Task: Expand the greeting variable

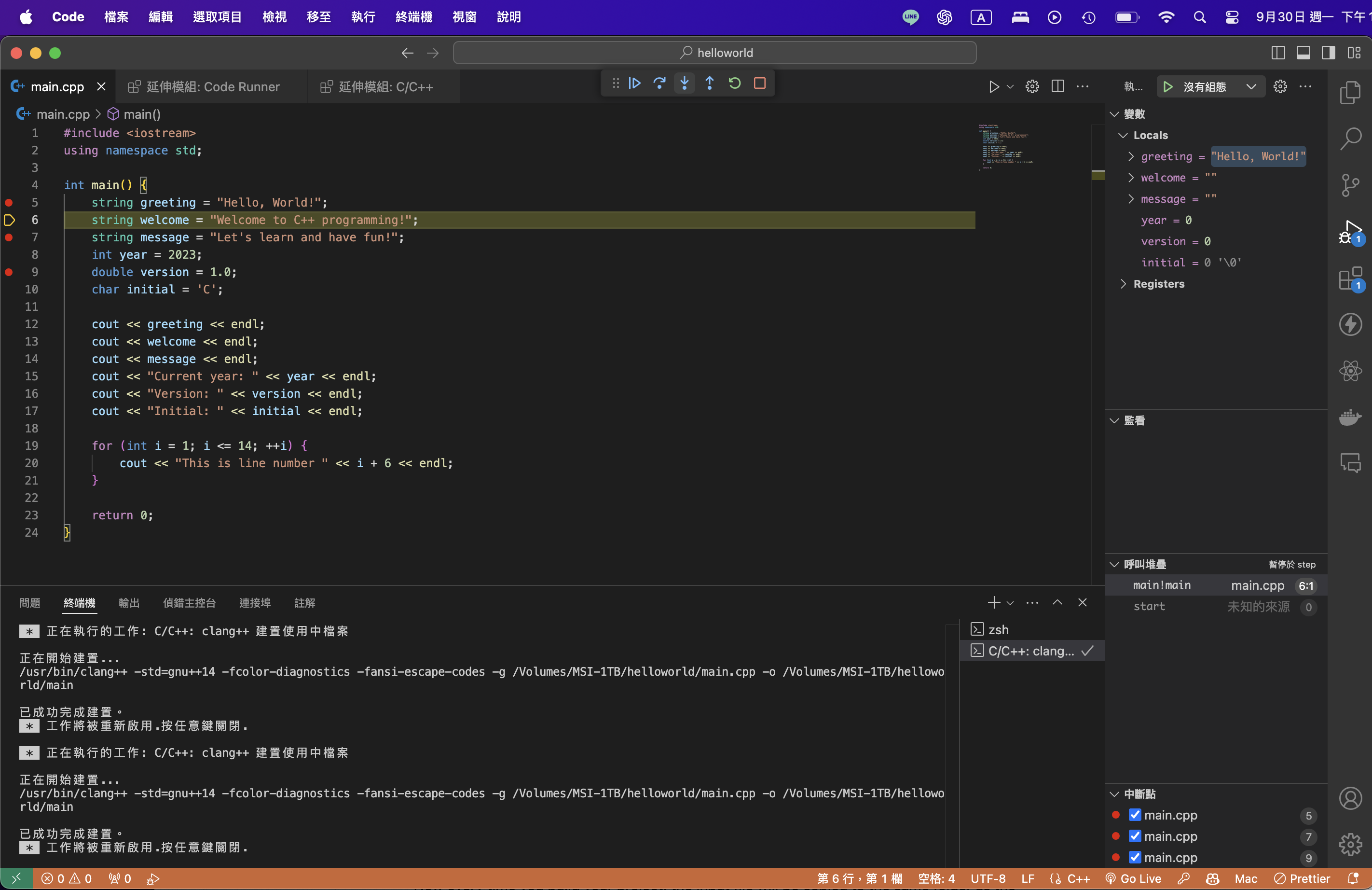Action: (1131, 157)
